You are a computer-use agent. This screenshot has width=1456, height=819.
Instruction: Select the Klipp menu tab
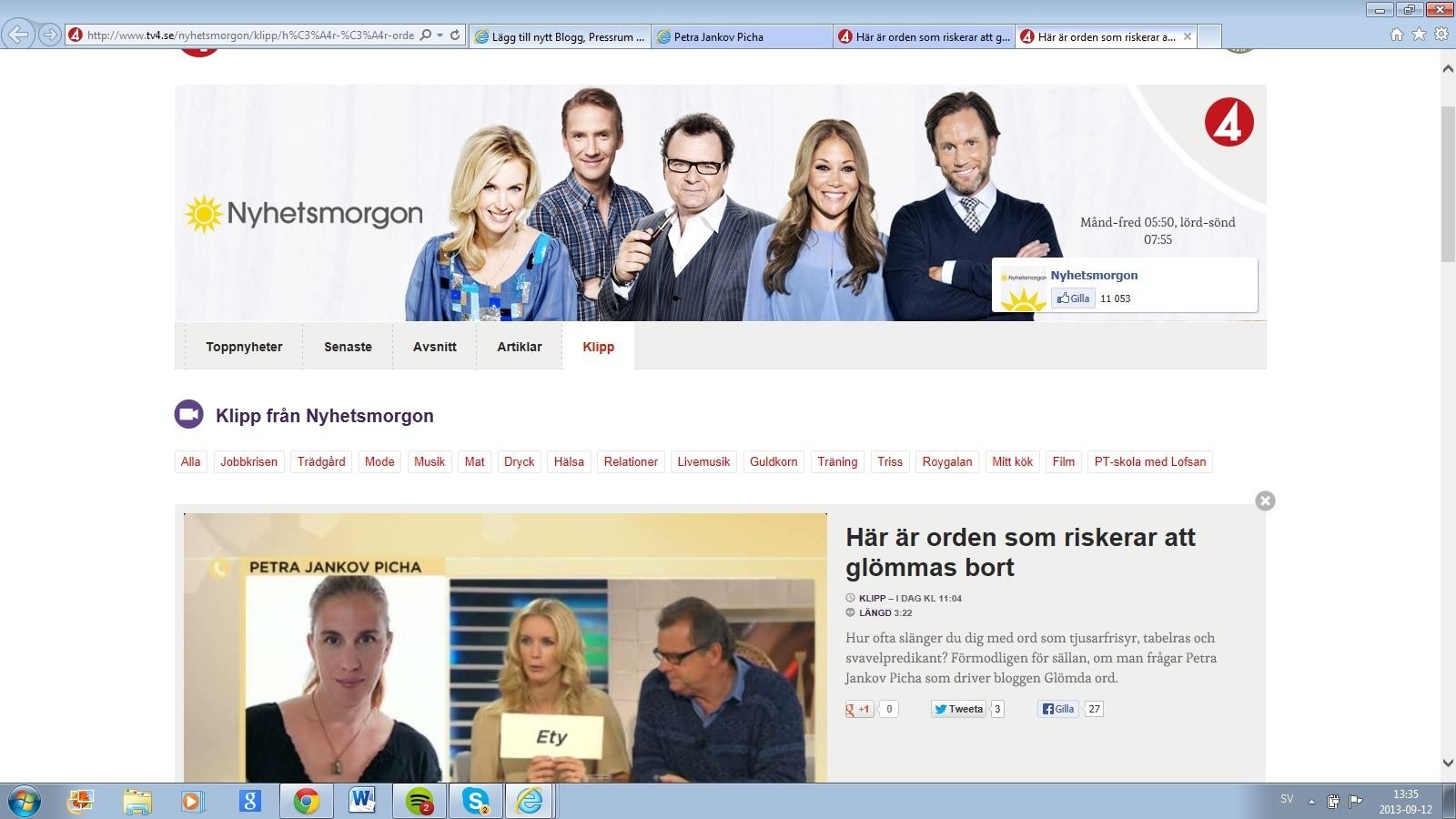(598, 347)
